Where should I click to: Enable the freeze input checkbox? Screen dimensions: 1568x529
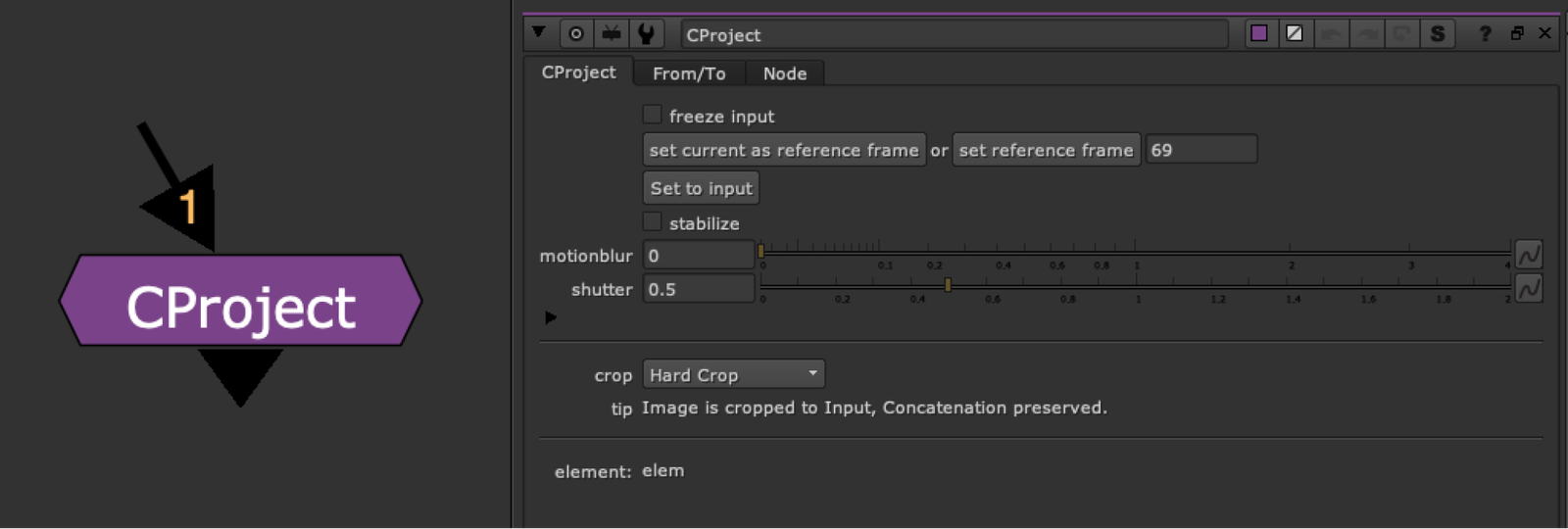[653, 116]
